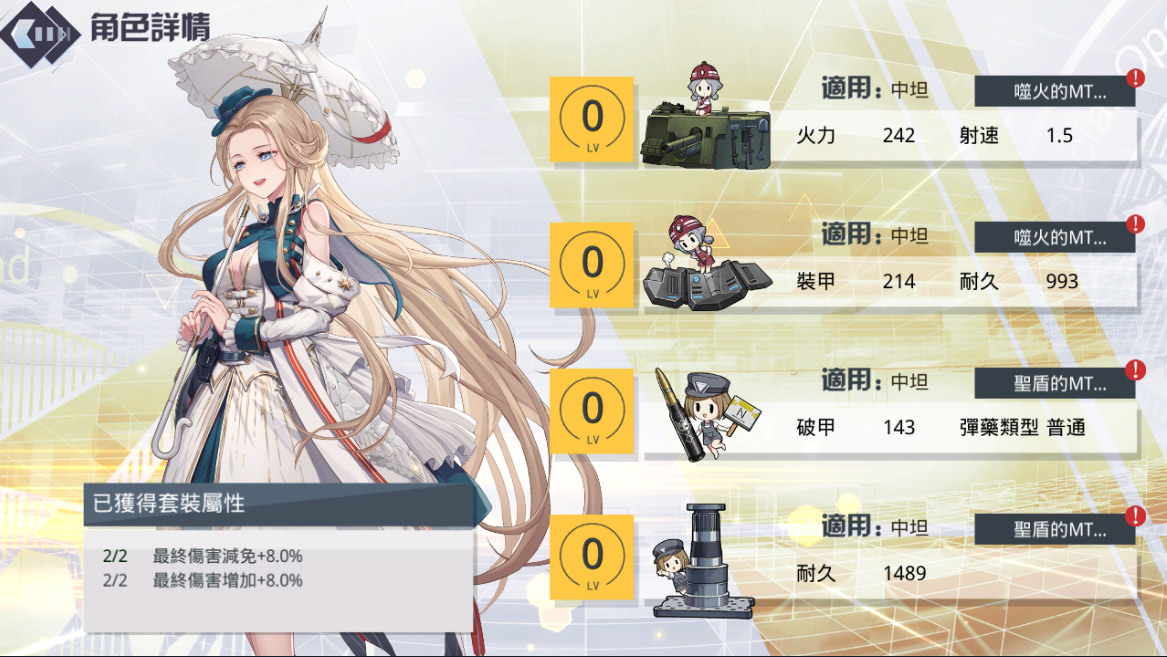The height and width of the screenshot is (657, 1167).
Task: Tap the level 0 badge of 火力 equipment
Action: [592, 119]
